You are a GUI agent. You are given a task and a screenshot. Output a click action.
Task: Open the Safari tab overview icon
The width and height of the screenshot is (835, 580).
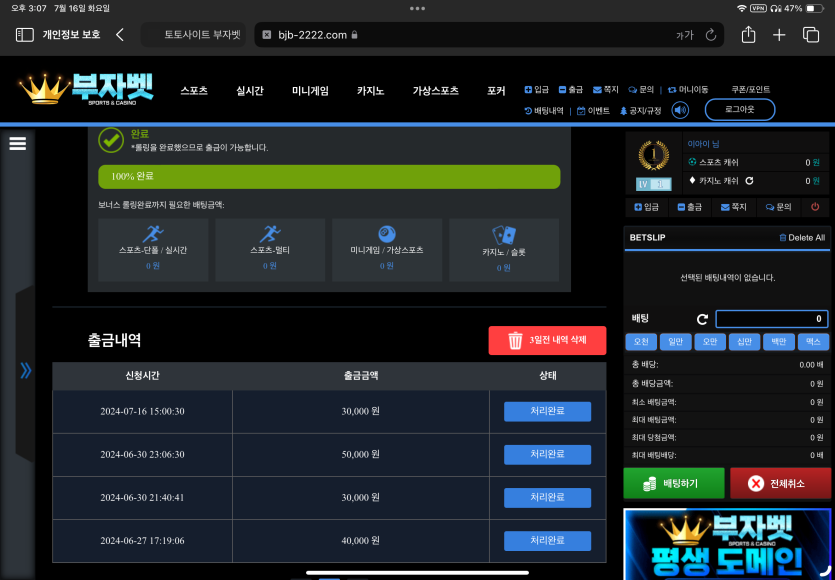811,35
